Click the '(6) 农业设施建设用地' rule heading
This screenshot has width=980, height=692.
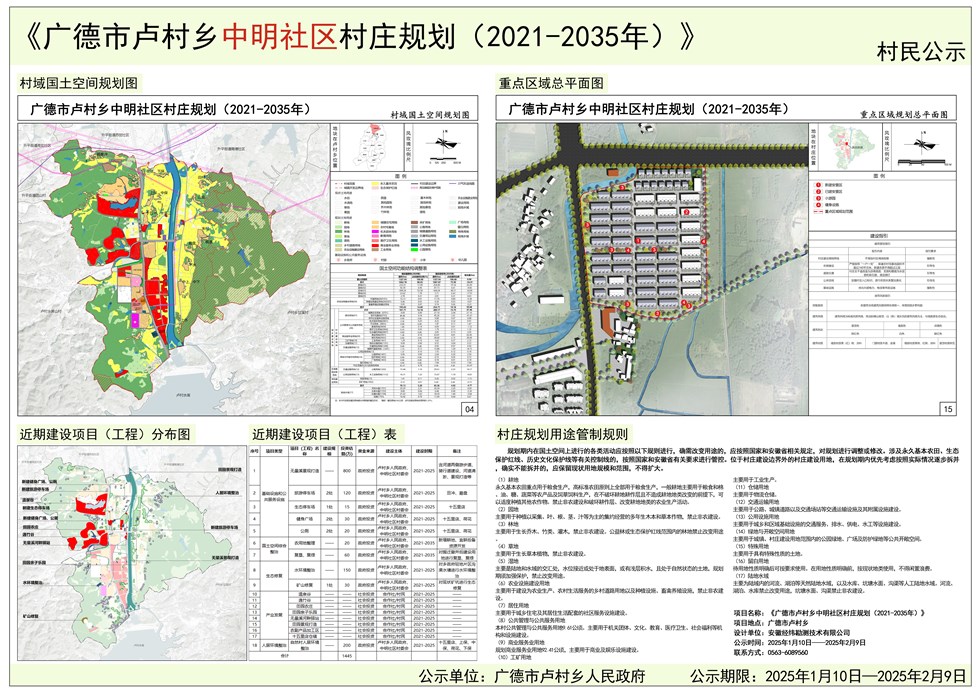[523, 583]
